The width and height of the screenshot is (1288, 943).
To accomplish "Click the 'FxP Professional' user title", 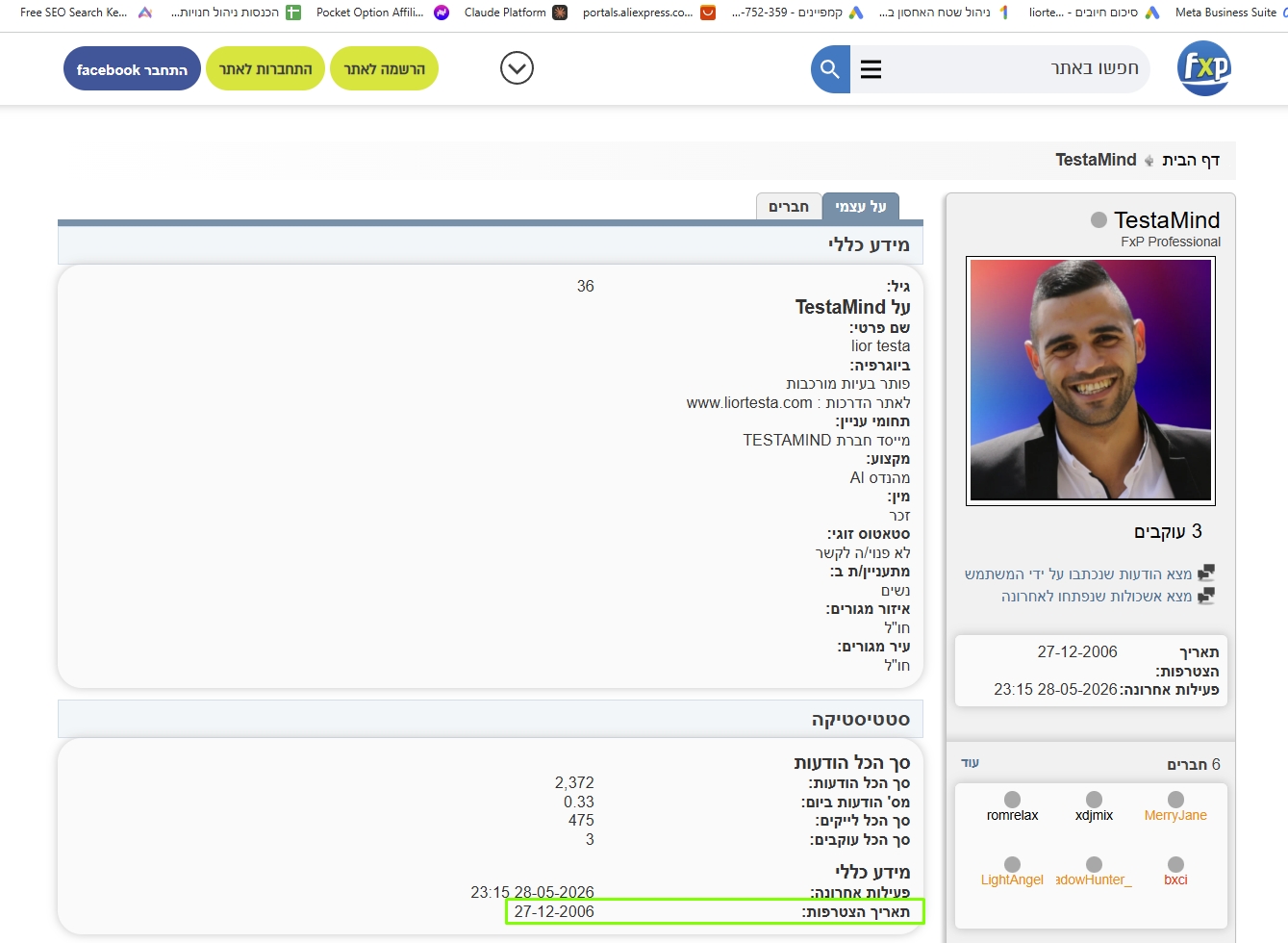I will pyautogui.click(x=1171, y=242).
